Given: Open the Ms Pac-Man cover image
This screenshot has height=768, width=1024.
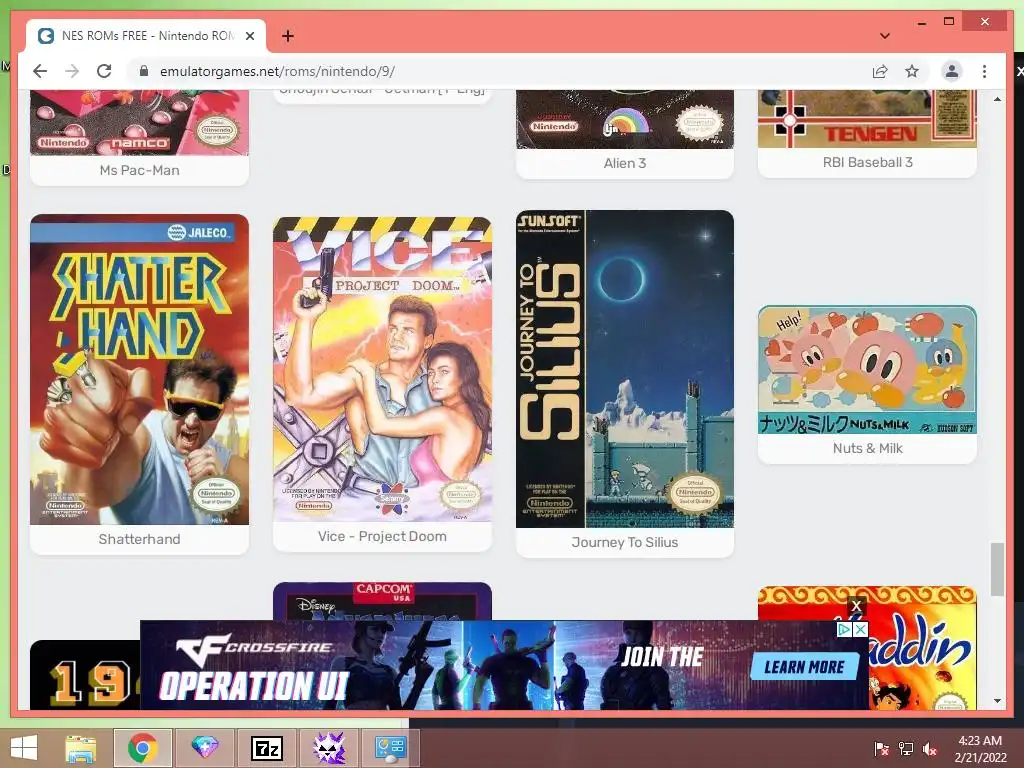Looking at the screenshot, I should pos(139,123).
